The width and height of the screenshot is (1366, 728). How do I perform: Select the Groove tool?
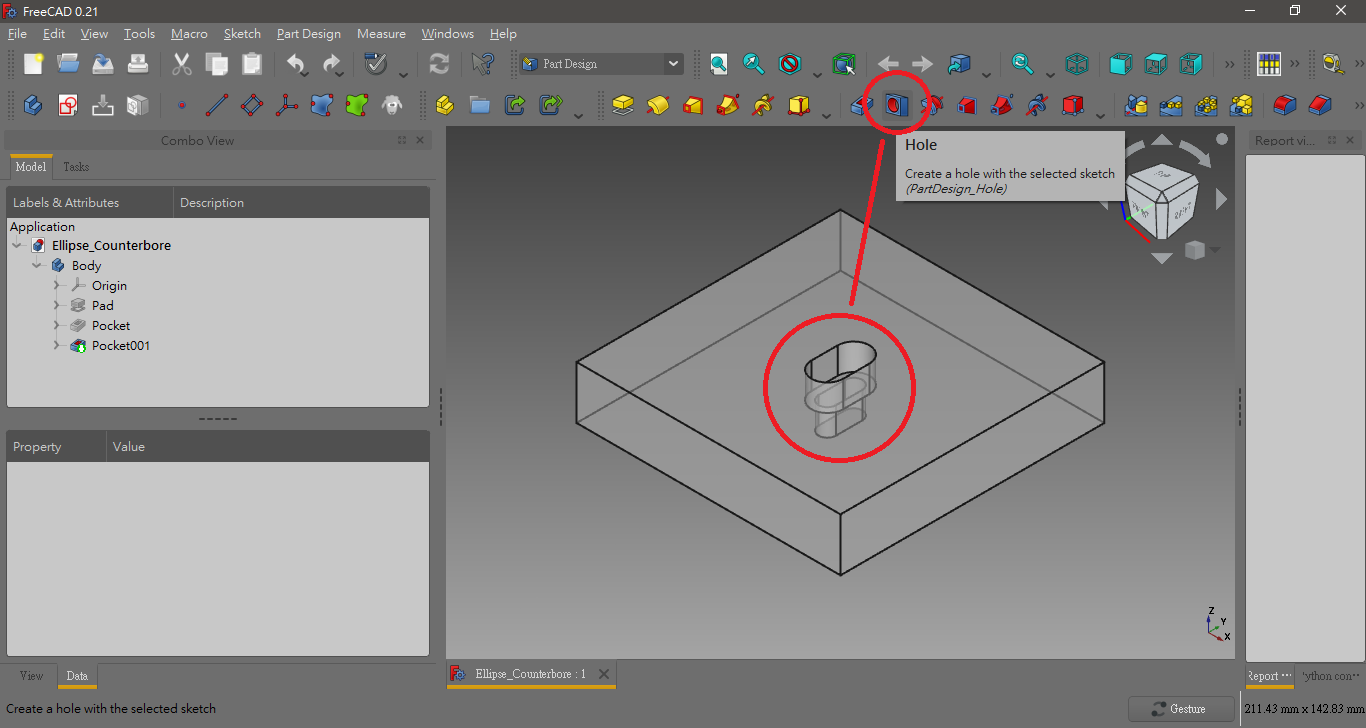pos(931,105)
